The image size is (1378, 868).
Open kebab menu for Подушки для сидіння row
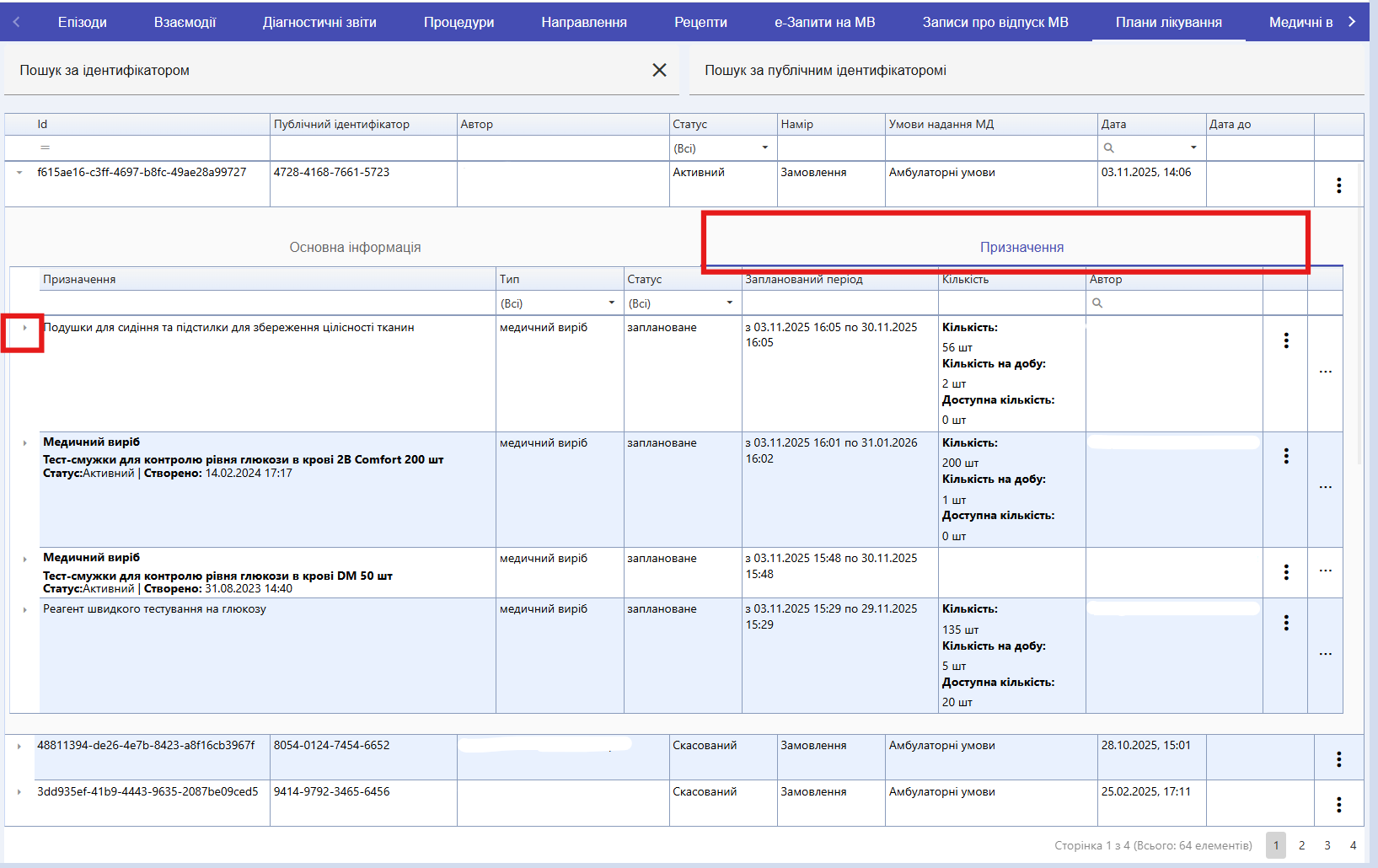[1285, 340]
